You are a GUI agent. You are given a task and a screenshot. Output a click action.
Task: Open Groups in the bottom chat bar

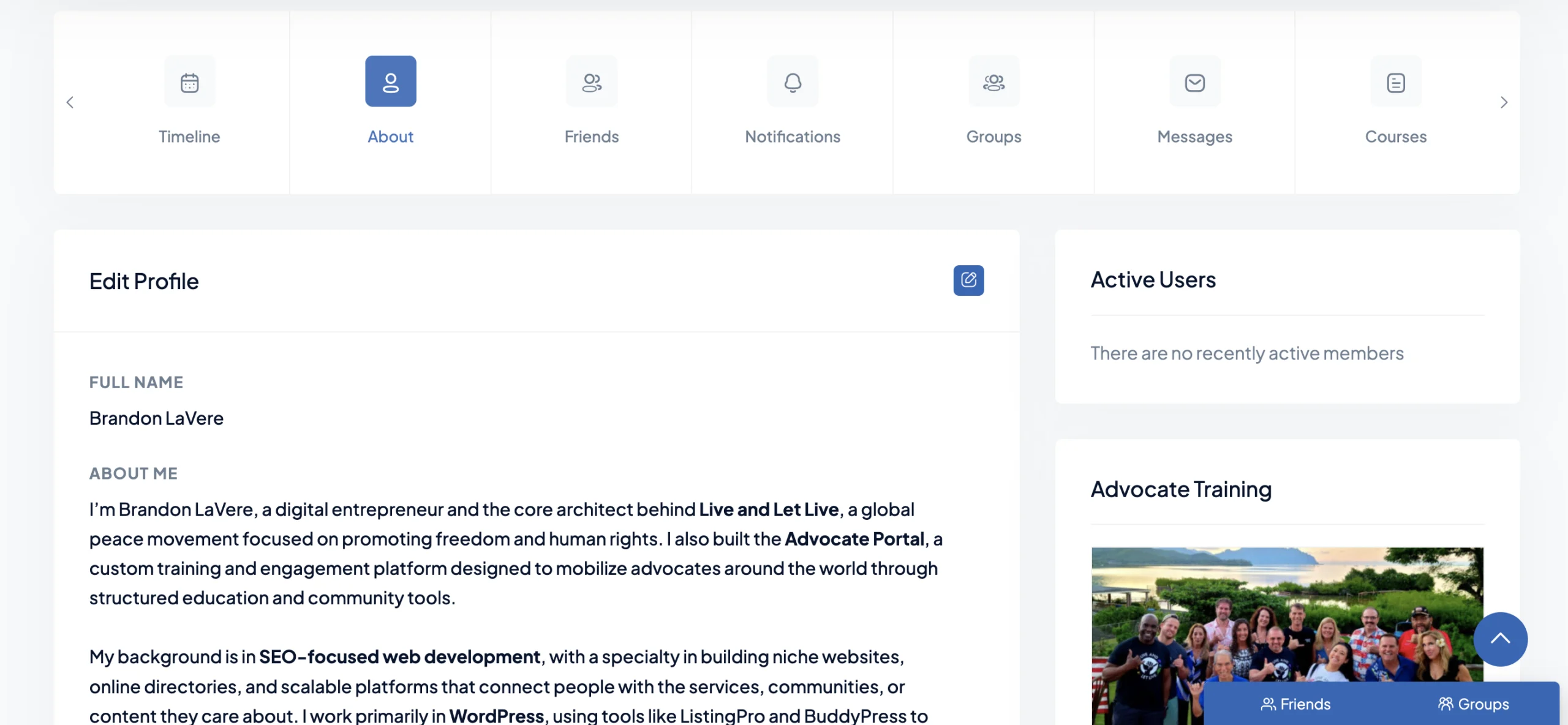click(x=1474, y=704)
